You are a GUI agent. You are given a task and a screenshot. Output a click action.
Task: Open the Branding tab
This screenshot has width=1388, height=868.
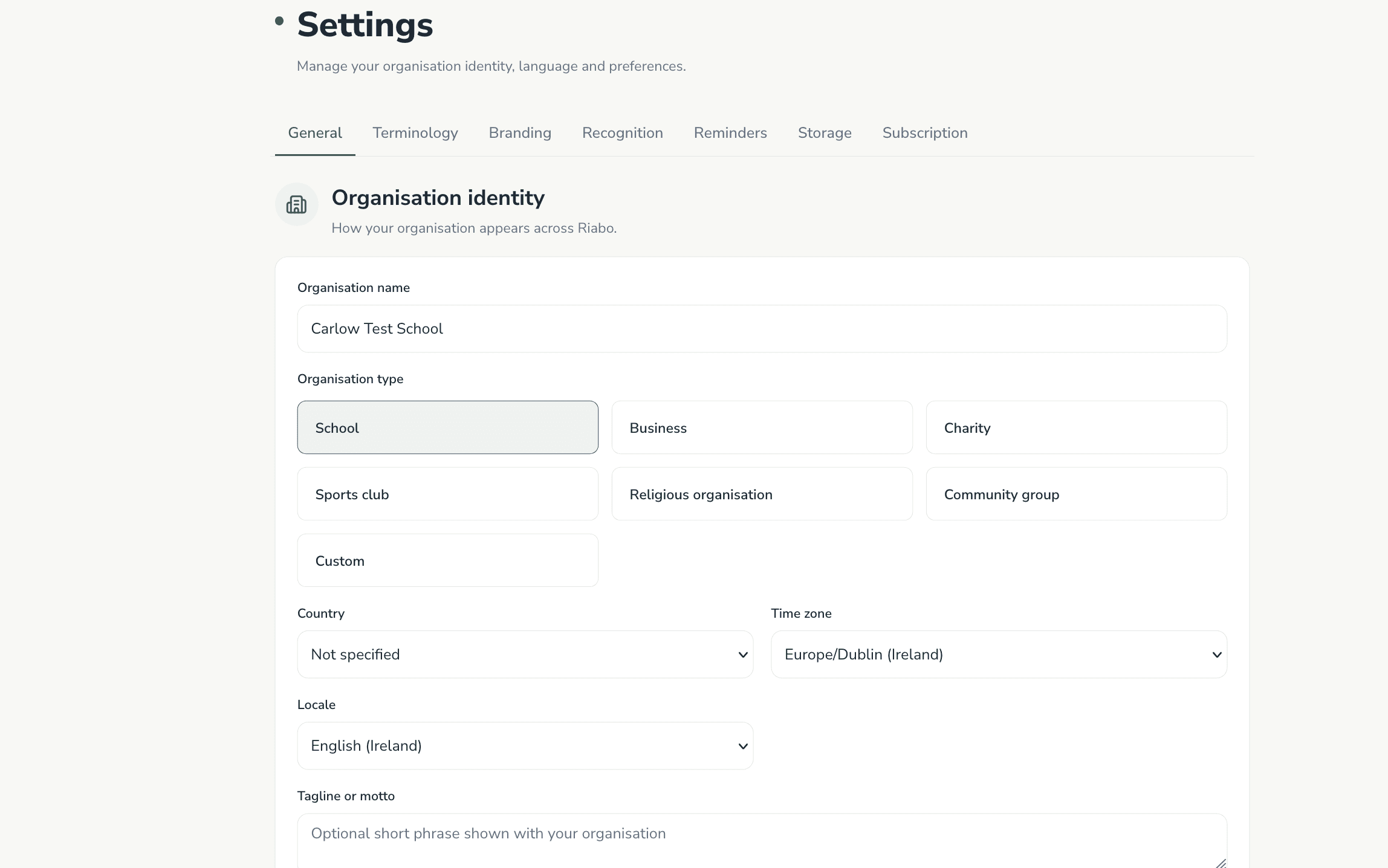[520, 133]
